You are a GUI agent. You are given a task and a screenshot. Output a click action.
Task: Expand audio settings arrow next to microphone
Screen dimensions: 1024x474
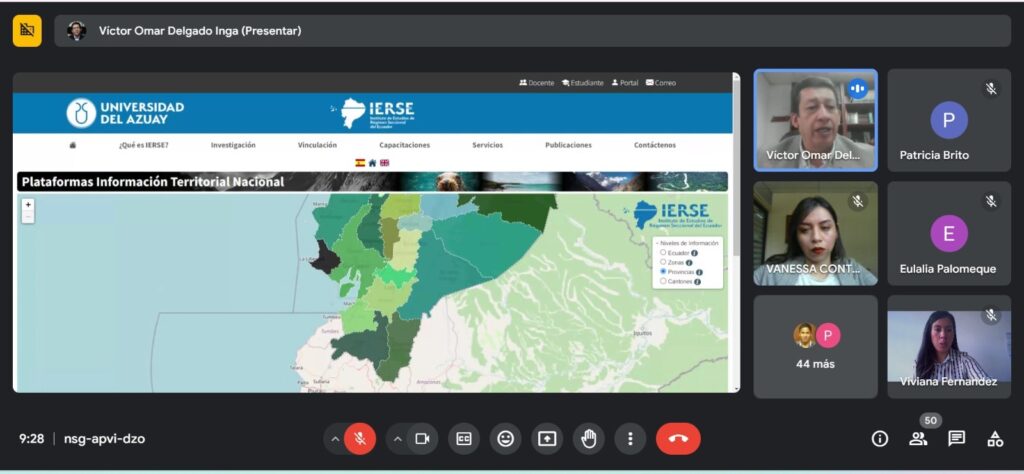pyautogui.click(x=335, y=439)
